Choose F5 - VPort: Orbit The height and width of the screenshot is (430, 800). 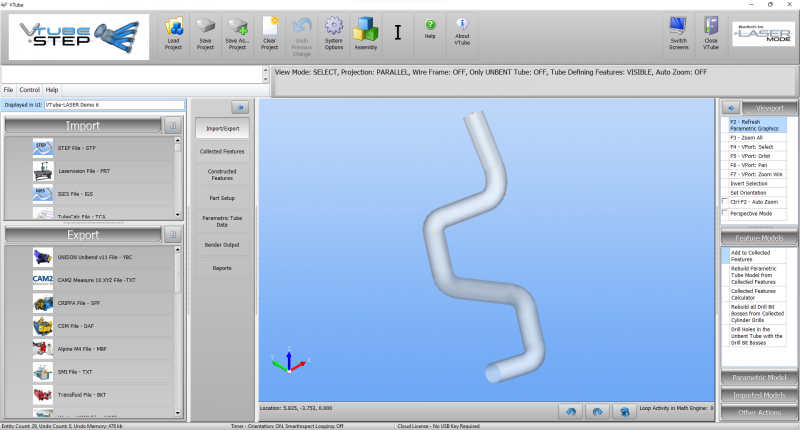coord(758,156)
